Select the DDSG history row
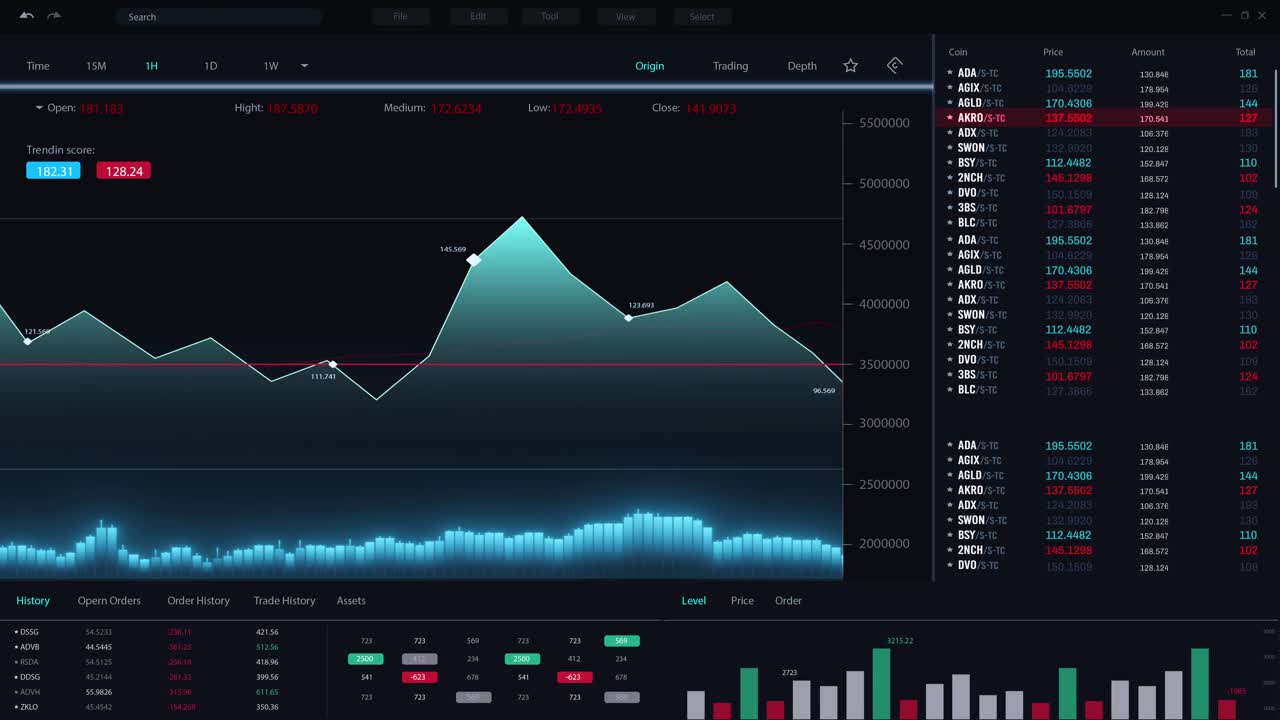 [x=147, y=677]
